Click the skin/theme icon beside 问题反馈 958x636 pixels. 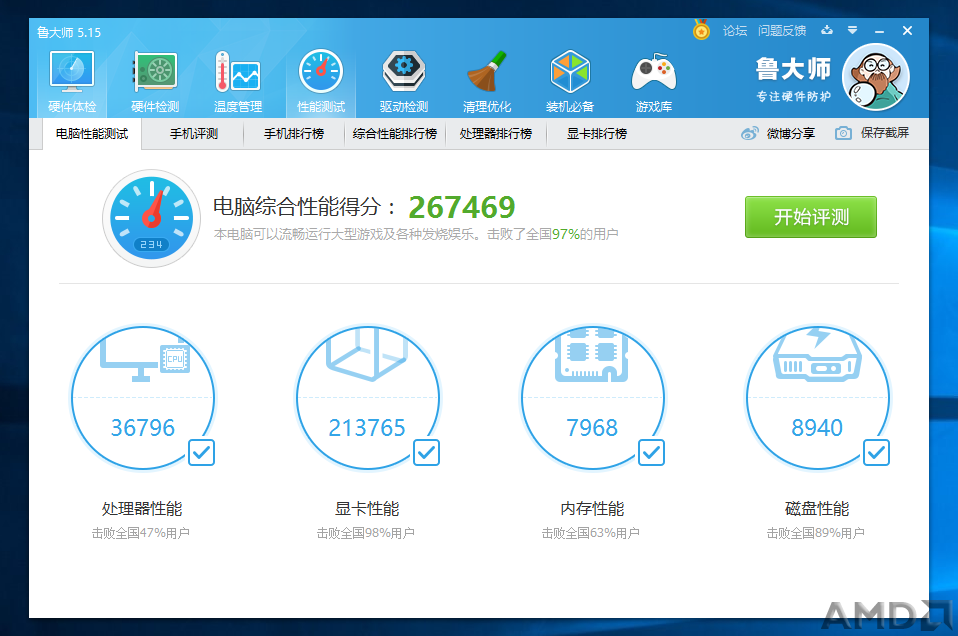pos(827,30)
